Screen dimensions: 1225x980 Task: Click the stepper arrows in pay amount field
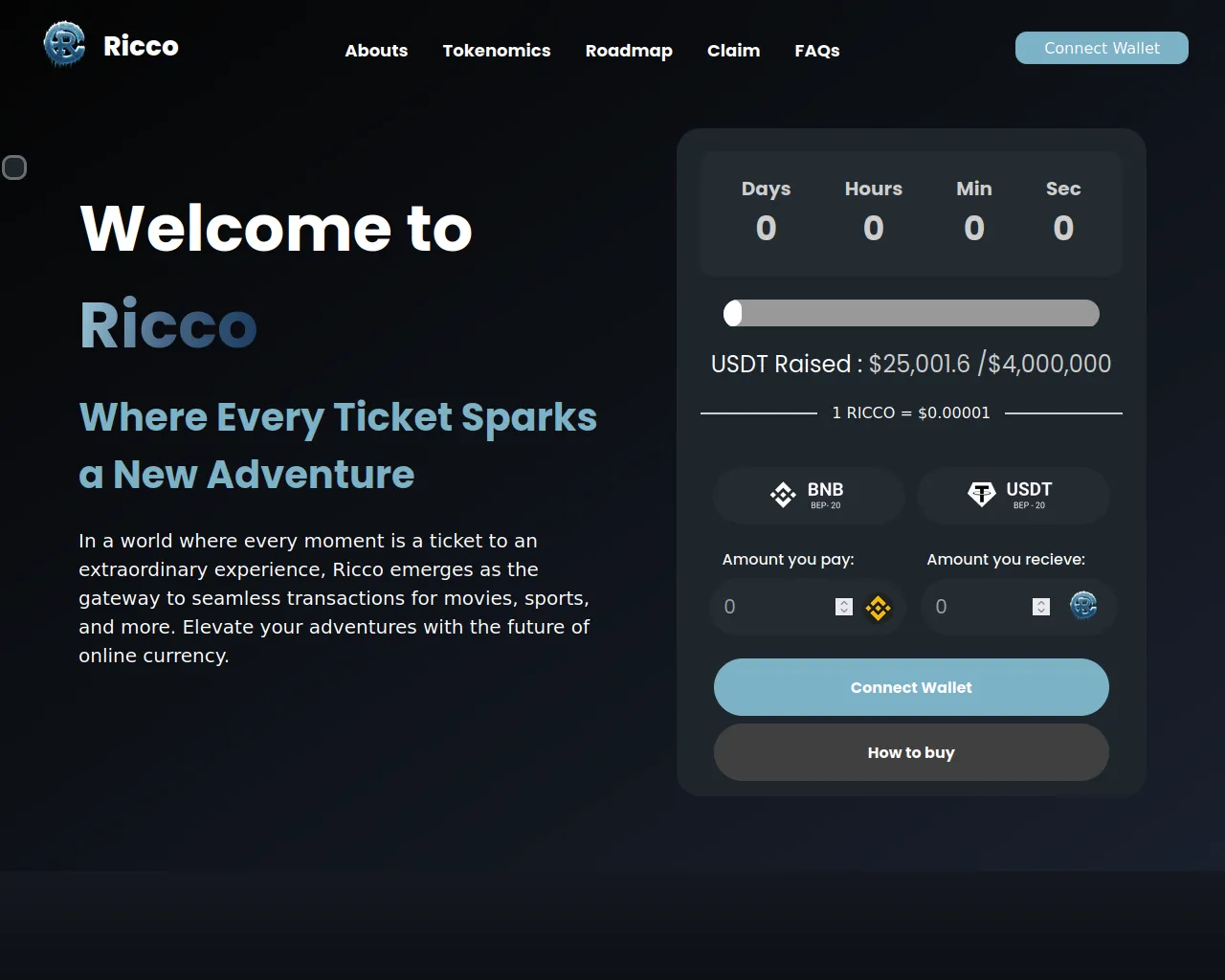[843, 607]
